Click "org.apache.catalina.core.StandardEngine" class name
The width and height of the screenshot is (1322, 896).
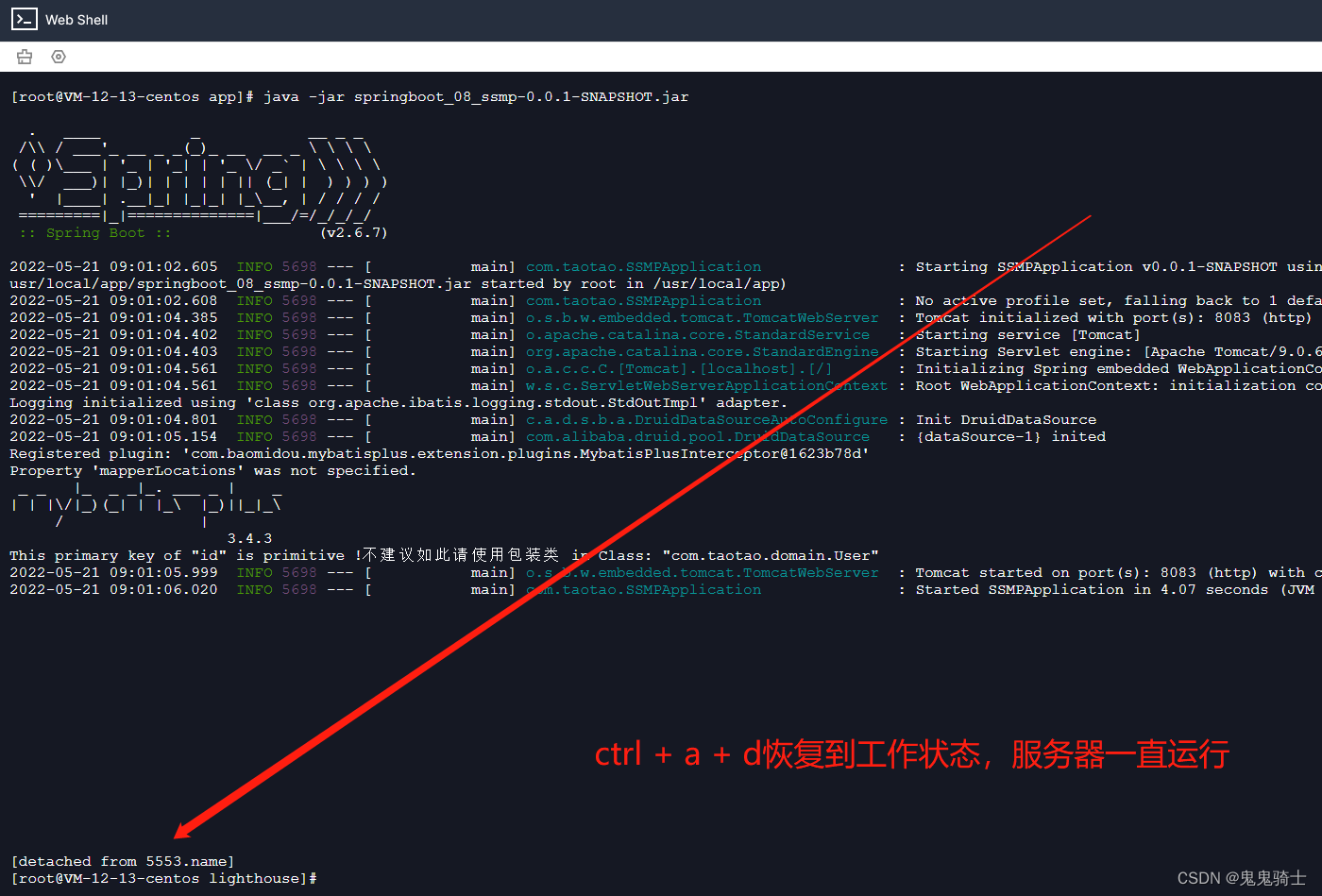click(x=702, y=351)
